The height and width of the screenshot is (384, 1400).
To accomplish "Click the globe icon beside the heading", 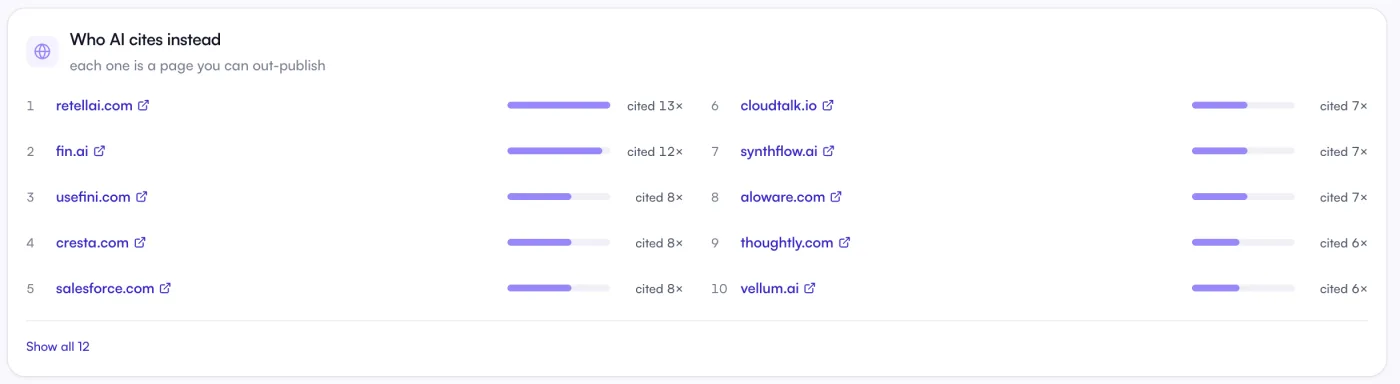I will [42, 51].
